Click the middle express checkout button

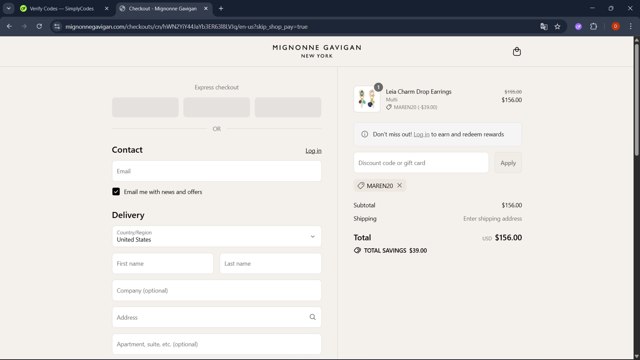tap(217, 107)
